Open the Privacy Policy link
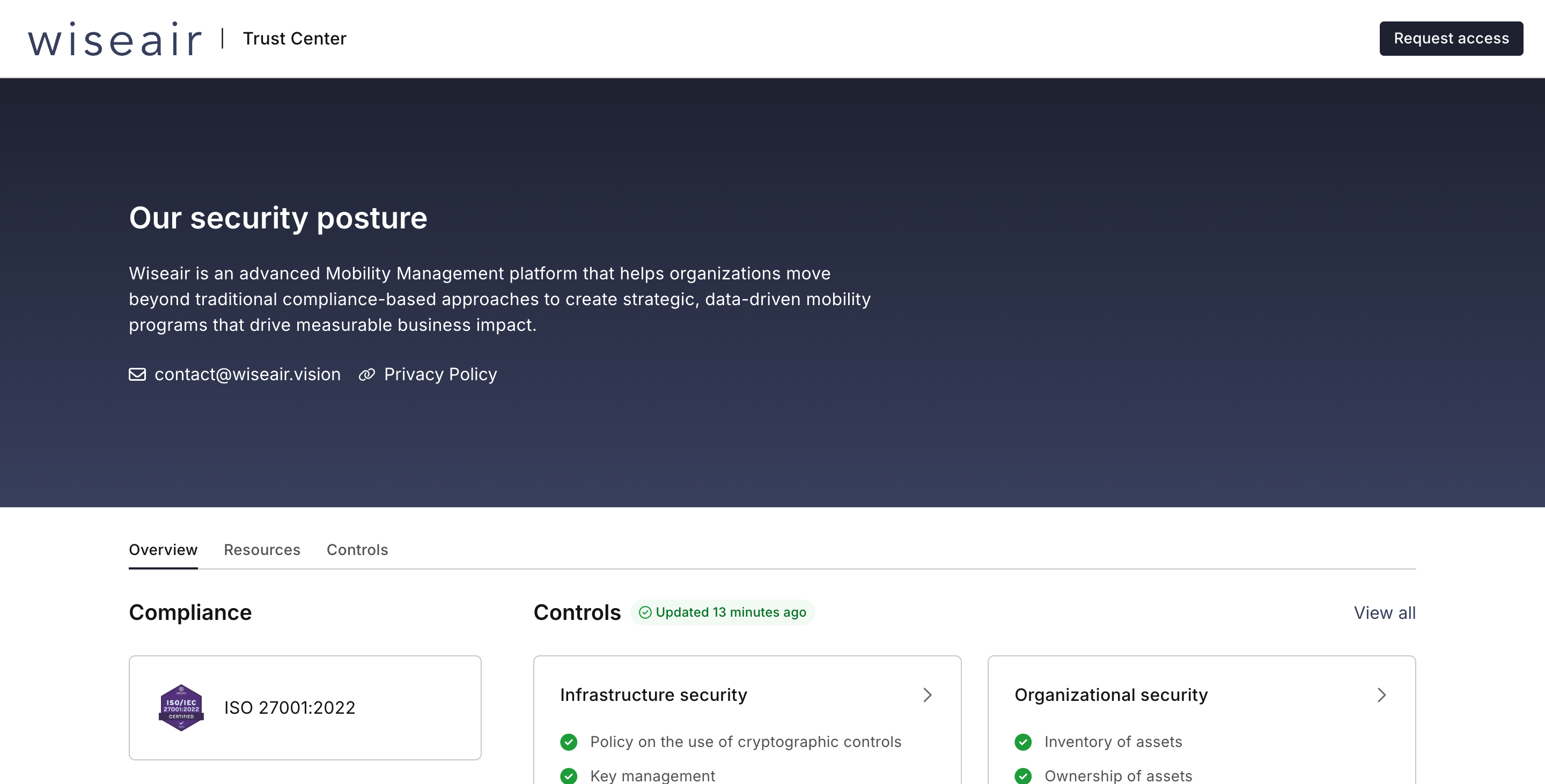Image resolution: width=1545 pixels, height=784 pixels. [441, 375]
